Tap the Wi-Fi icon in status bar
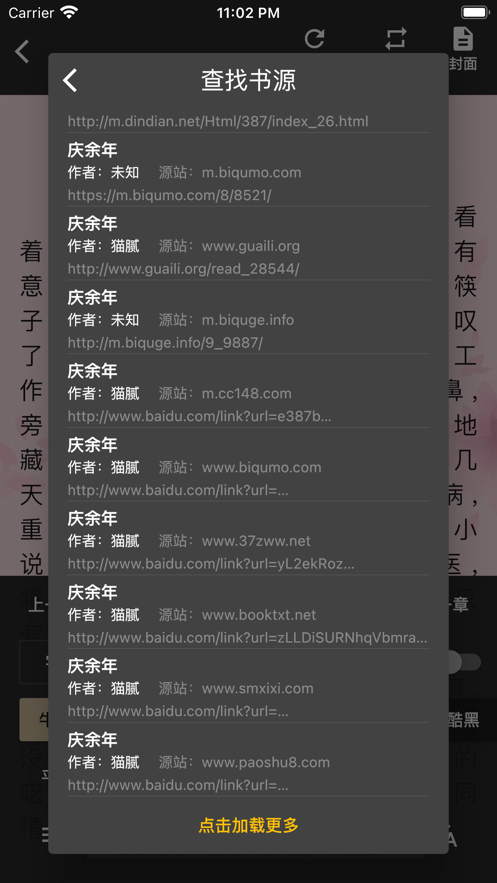This screenshot has height=883, width=497. (x=70, y=12)
